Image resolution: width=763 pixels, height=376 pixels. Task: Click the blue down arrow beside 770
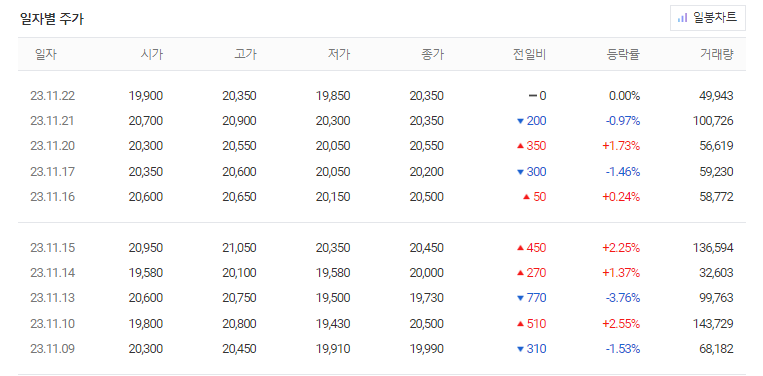tap(520, 298)
